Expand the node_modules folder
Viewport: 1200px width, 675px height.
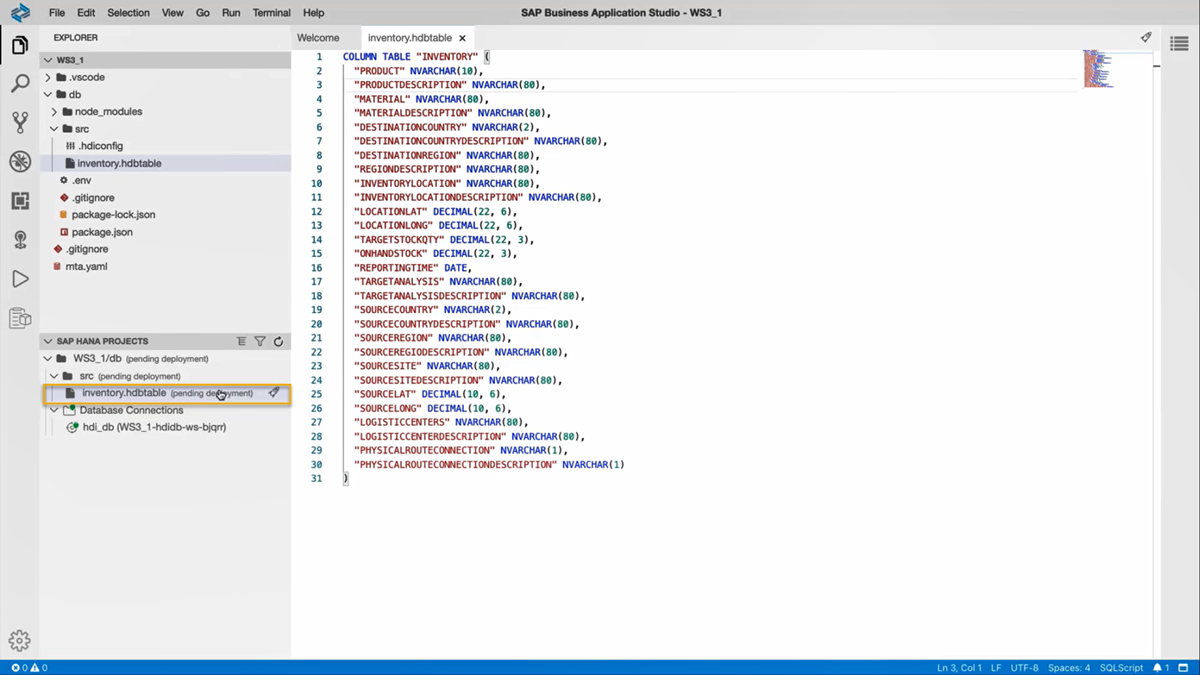pos(54,112)
